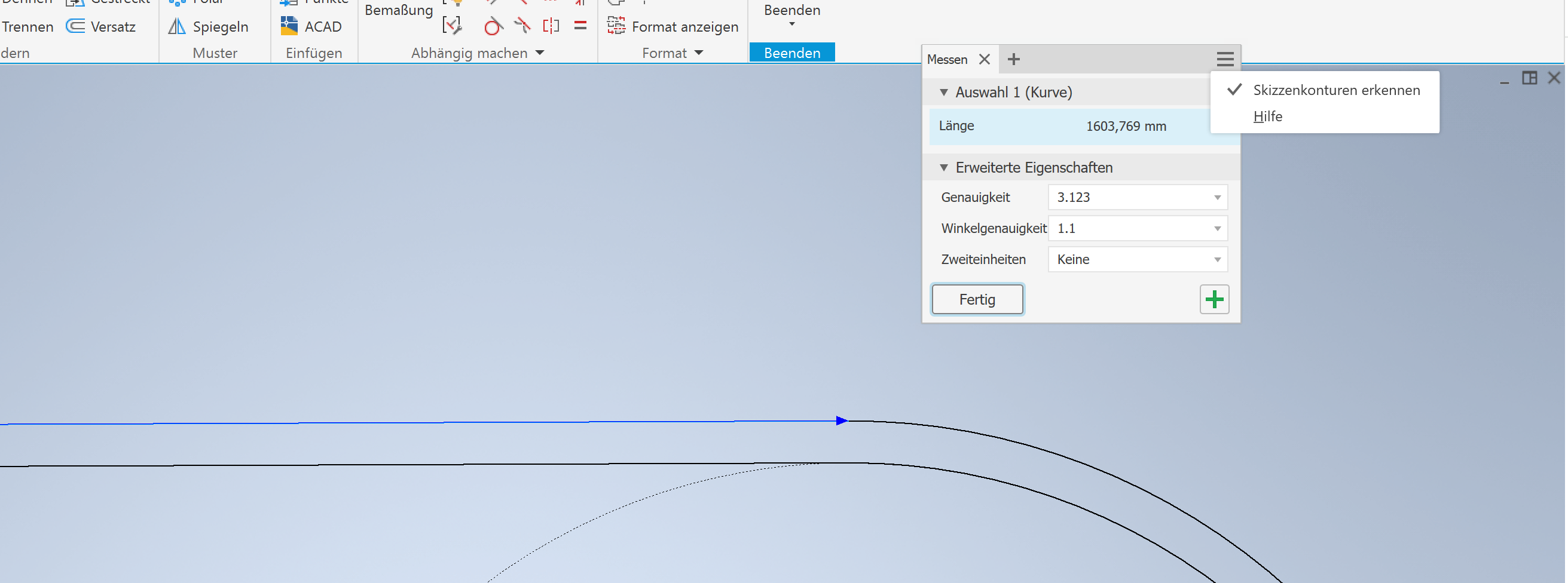Open Hilfe from the panel menu
Viewport: 1568px width, 583px height.
pyautogui.click(x=1269, y=116)
